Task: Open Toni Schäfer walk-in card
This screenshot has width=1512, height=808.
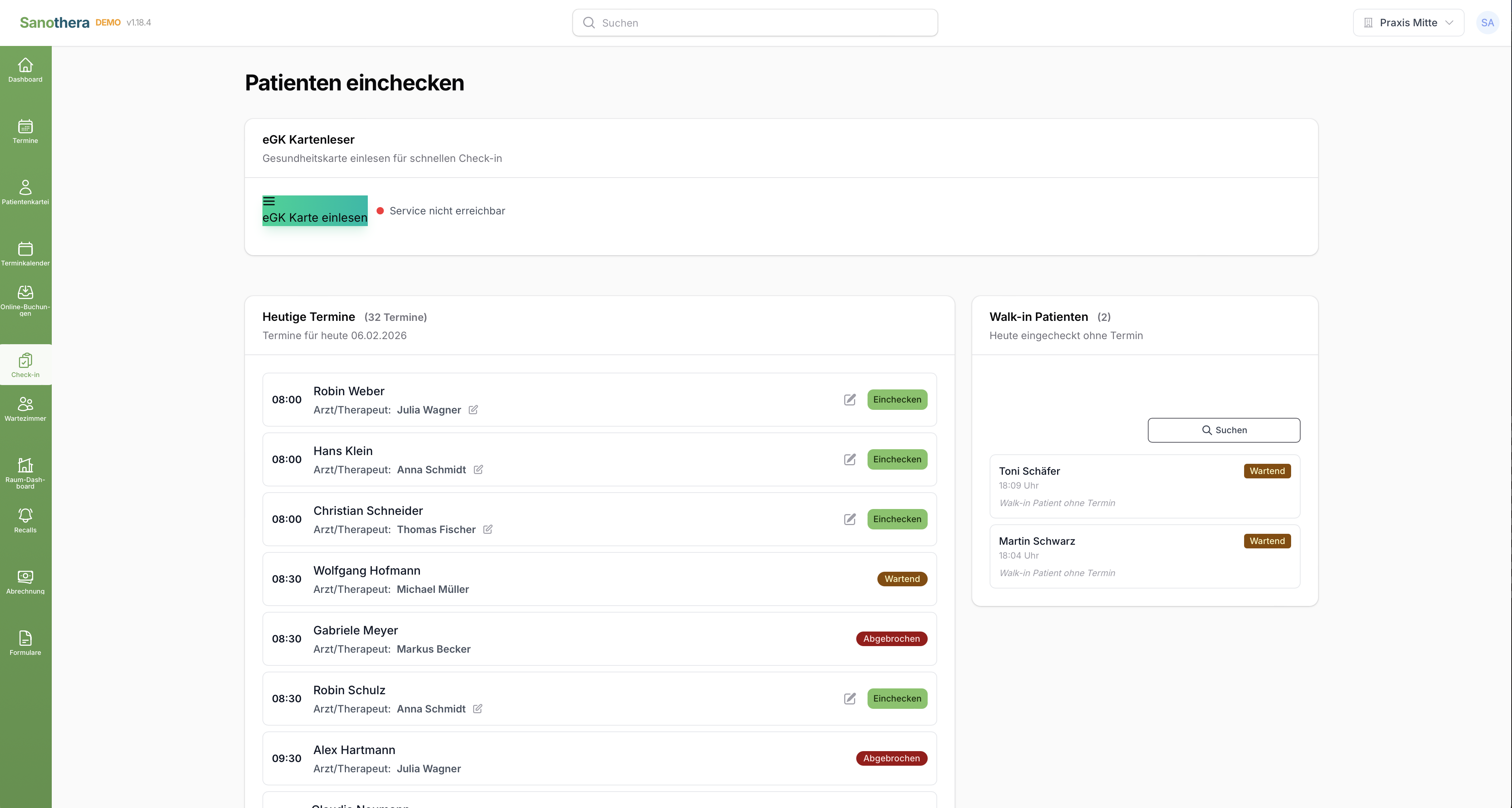Action: click(1145, 486)
